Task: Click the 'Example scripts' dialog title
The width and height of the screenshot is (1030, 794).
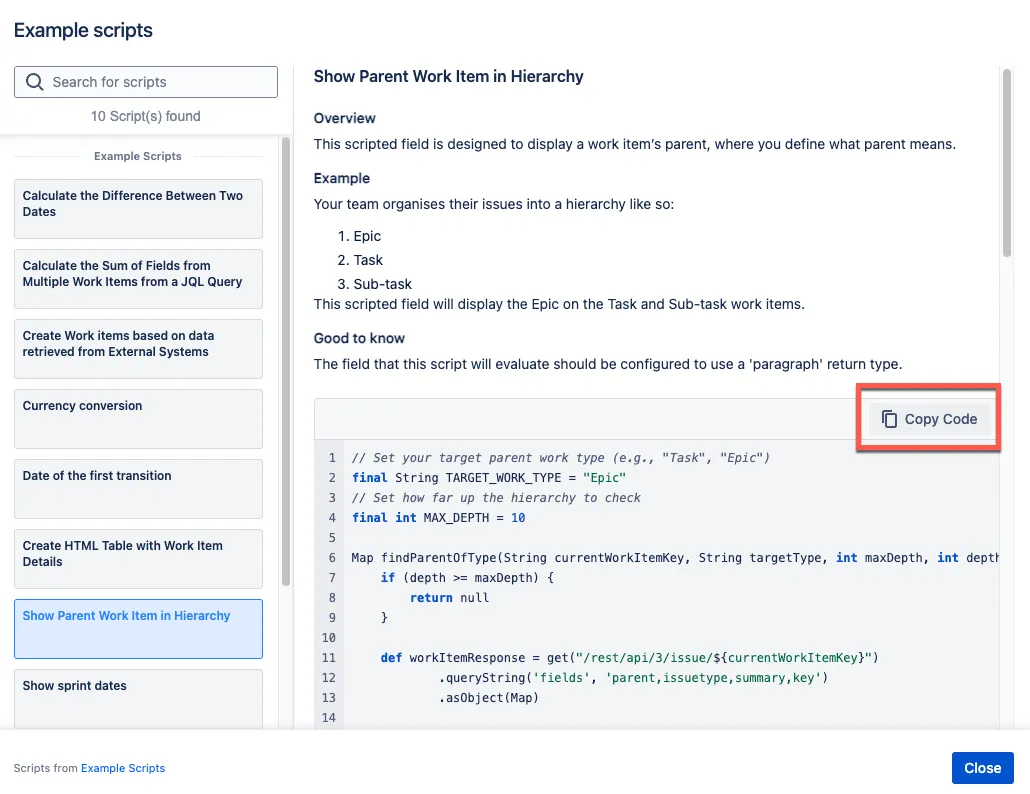Action: pyautogui.click(x=83, y=30)
